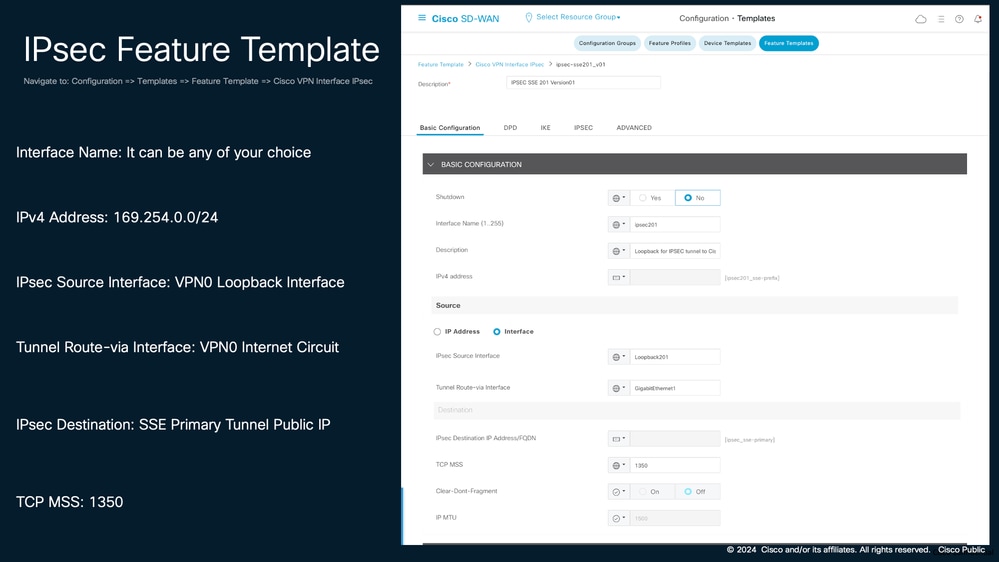Open the interface Description scope dropdown

click(x=619, y=251)
